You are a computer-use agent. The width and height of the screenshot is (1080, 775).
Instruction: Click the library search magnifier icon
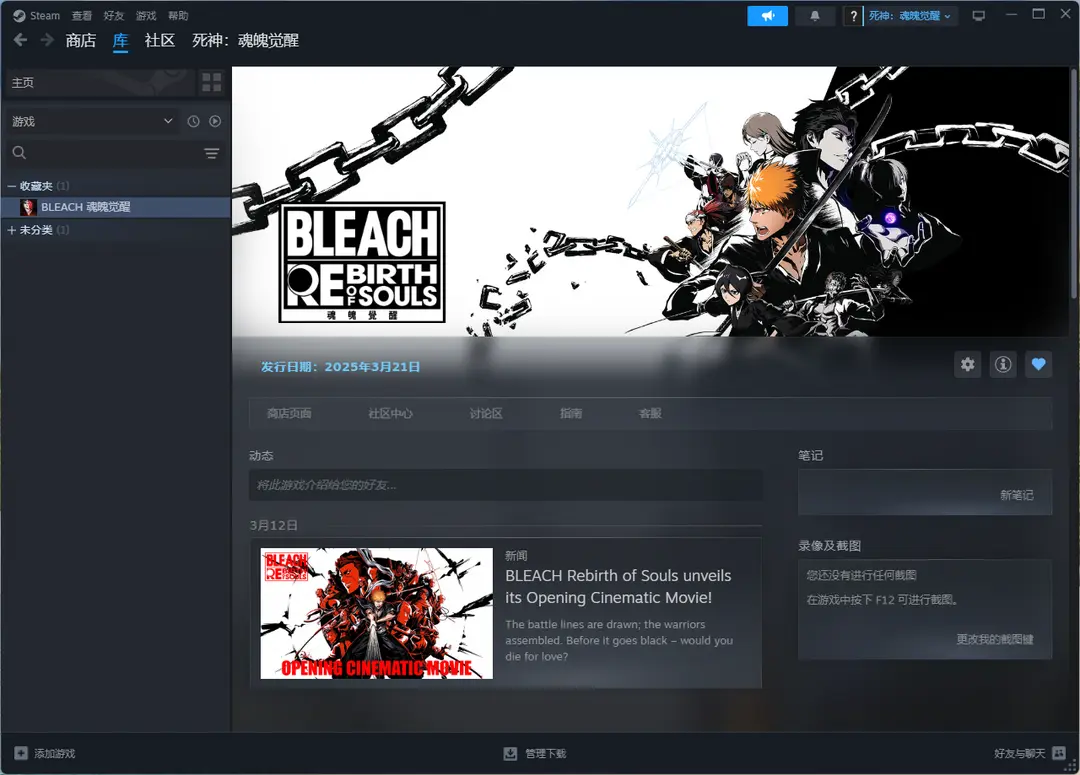(x=19, y=153)
